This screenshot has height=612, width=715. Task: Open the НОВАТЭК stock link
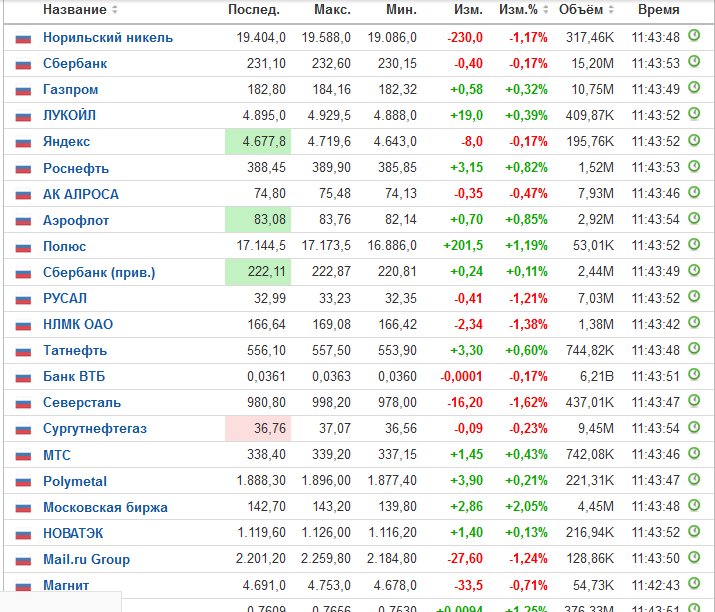tap(73, 533)
